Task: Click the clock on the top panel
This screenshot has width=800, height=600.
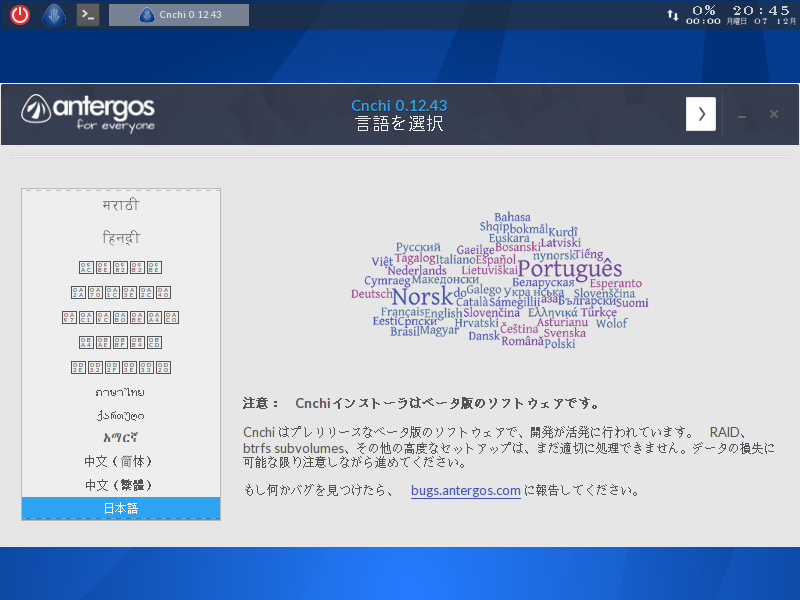Action: pos(749,9)
